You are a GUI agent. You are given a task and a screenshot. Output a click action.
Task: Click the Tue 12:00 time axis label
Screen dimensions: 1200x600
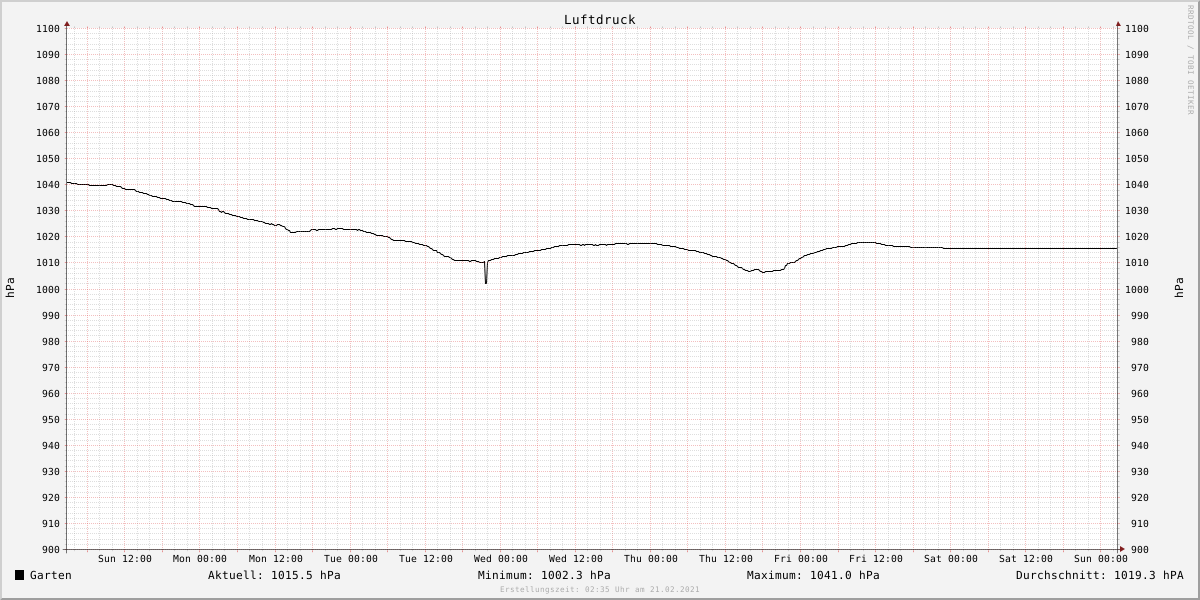point(426,559)
